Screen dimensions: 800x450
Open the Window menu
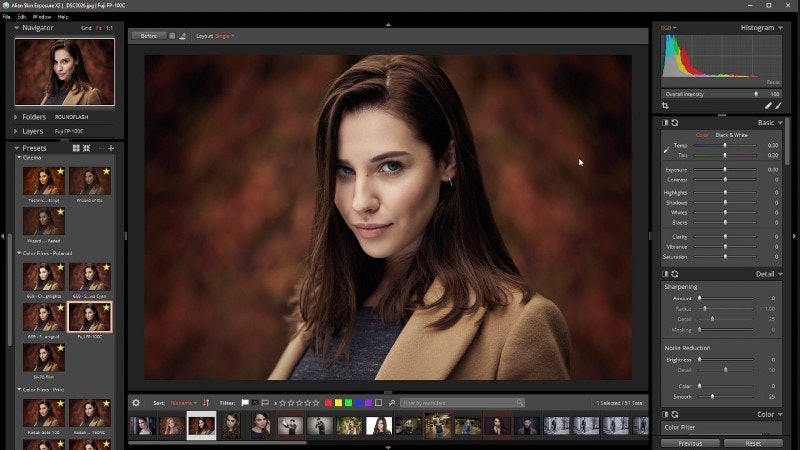pos(42,16)
